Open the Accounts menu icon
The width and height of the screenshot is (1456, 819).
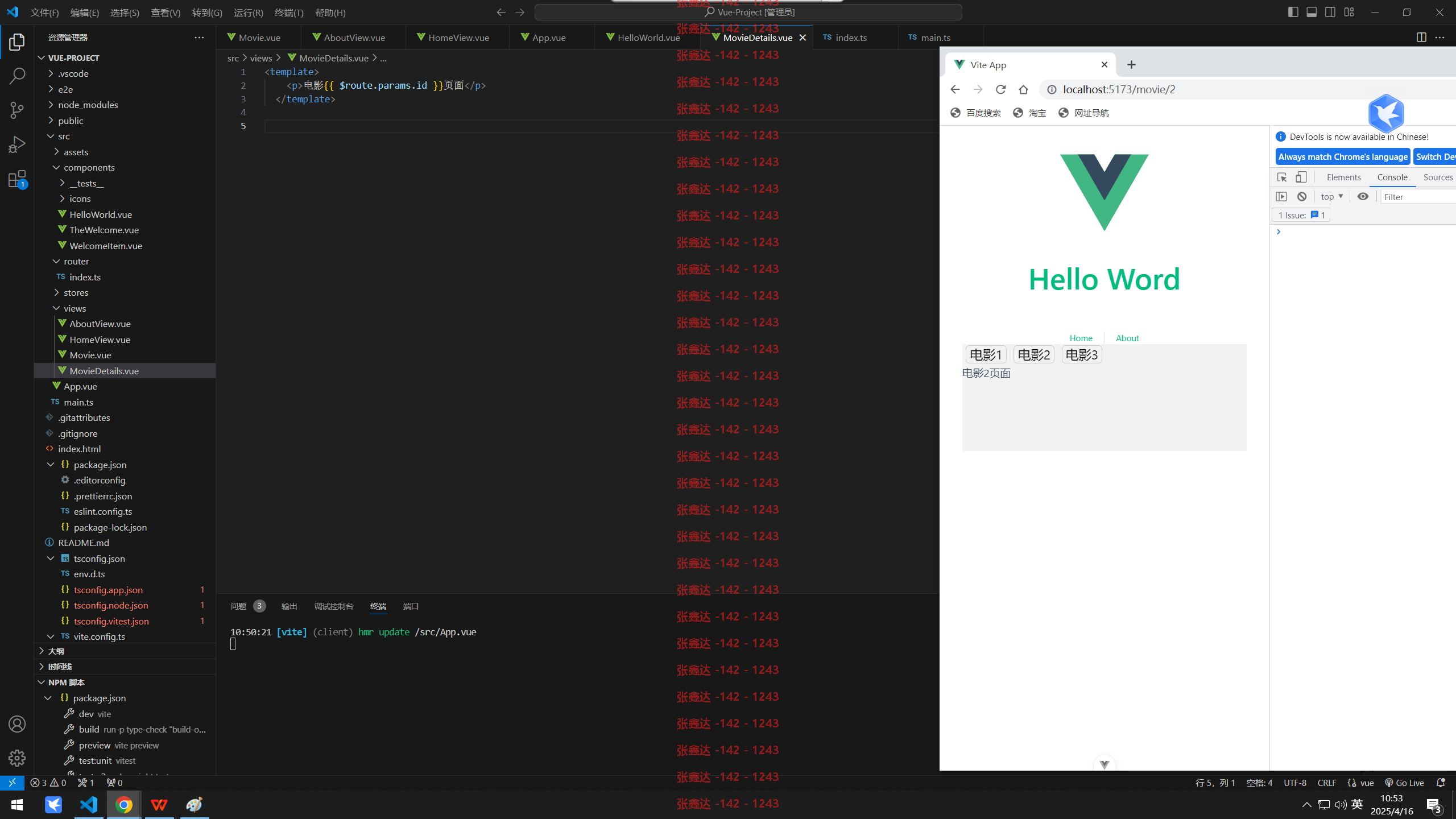[x=17, y=724]
